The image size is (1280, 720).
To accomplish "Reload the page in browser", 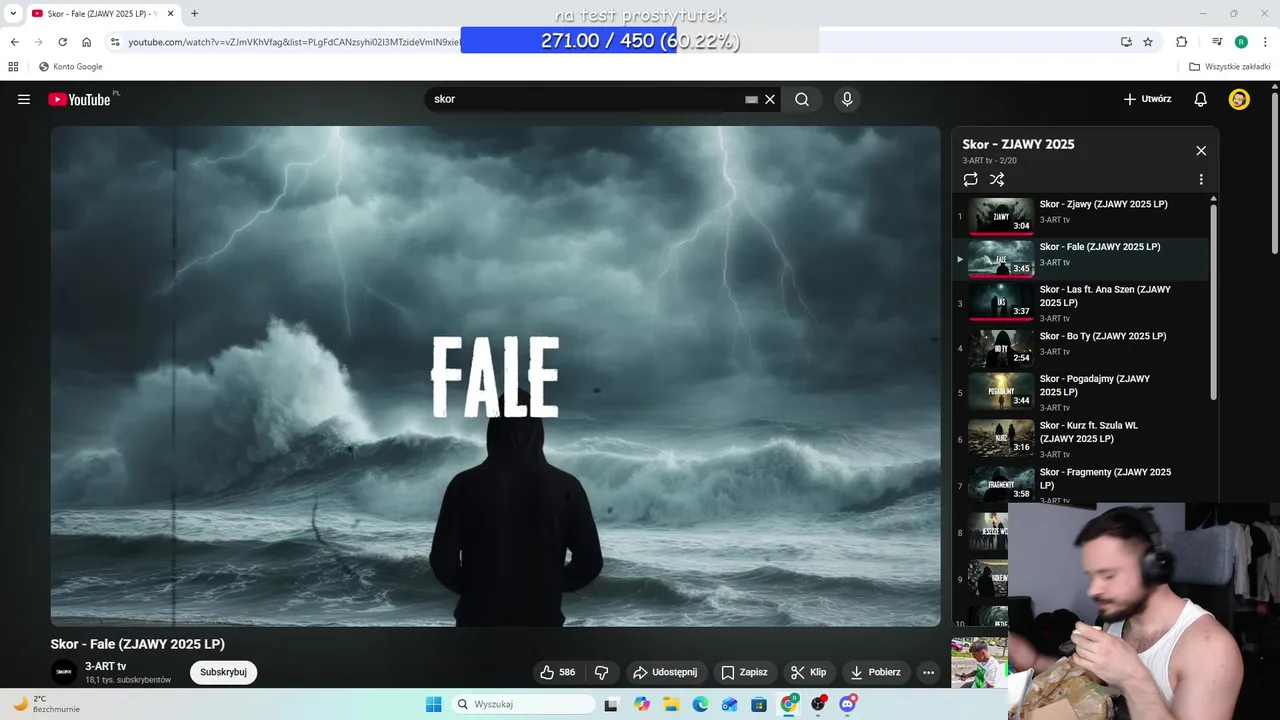I will 62,42.
